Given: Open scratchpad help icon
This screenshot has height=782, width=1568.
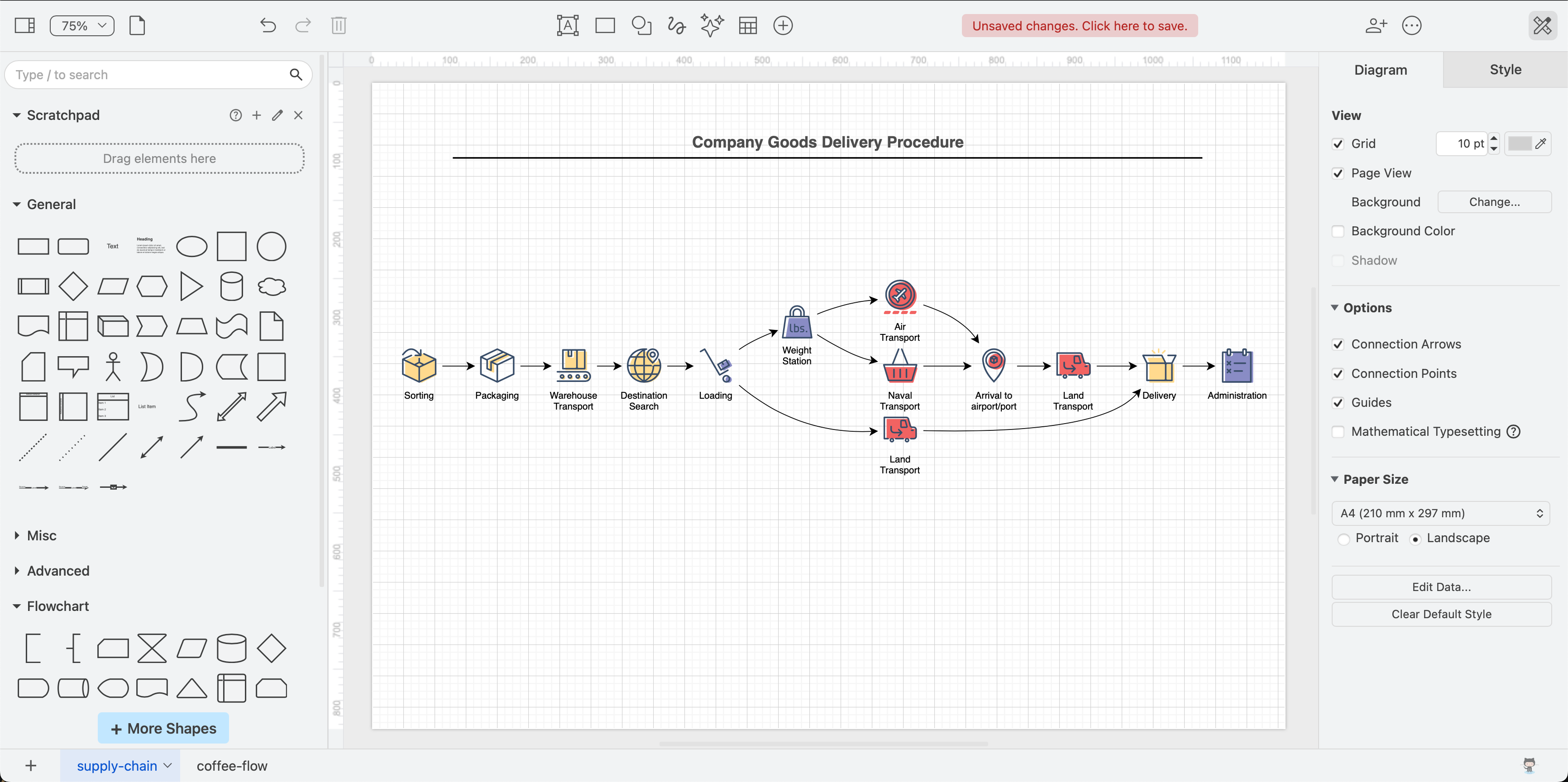Looking at the screenshot, I should tap(235, 115).
